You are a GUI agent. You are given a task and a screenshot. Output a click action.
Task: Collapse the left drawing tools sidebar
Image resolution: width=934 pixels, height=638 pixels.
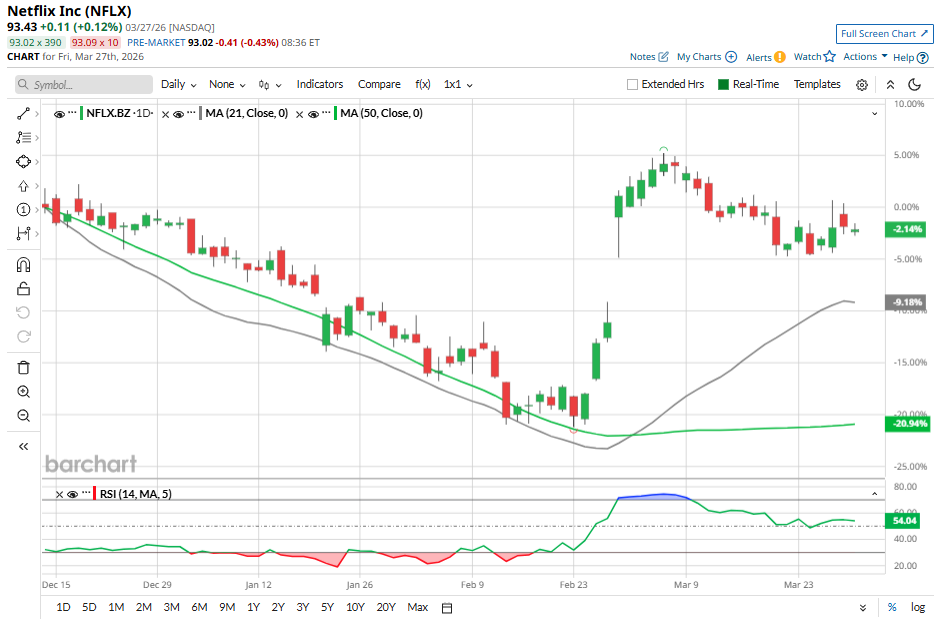point(23,446)
